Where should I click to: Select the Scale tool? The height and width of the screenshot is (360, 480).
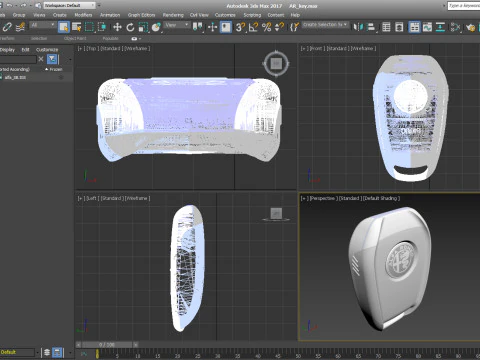[x=143, y=27]
